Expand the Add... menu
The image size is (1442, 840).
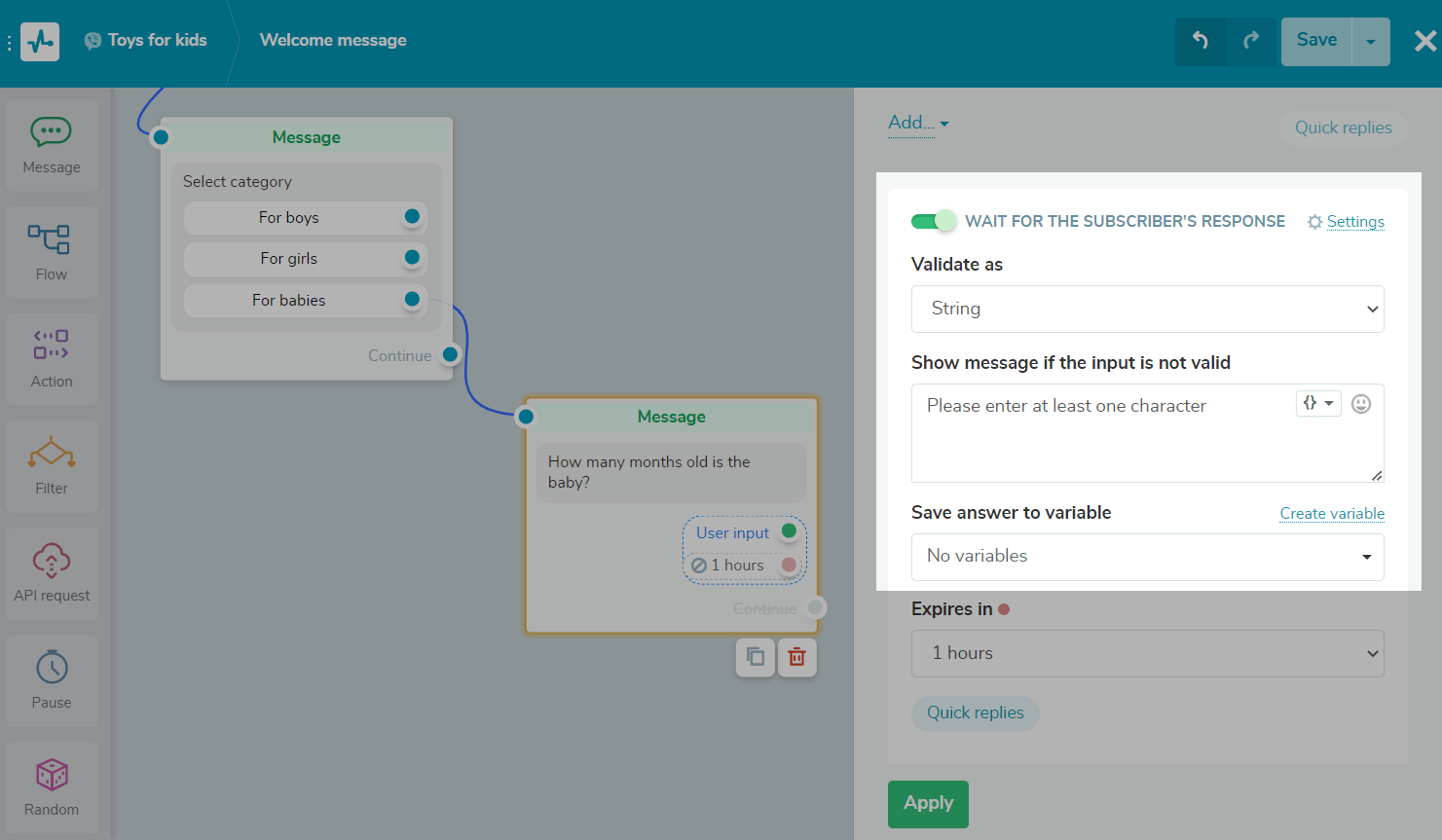pyautogui.click(x=918, y=123)
